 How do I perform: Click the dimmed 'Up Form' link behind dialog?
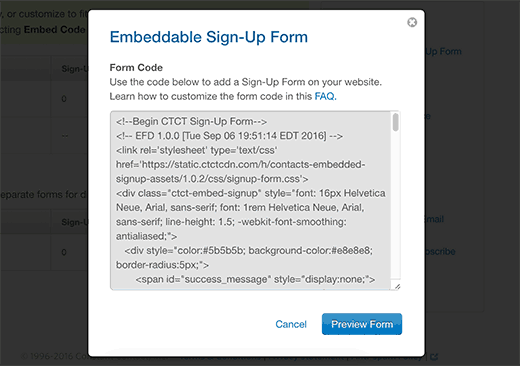(444, 52)
